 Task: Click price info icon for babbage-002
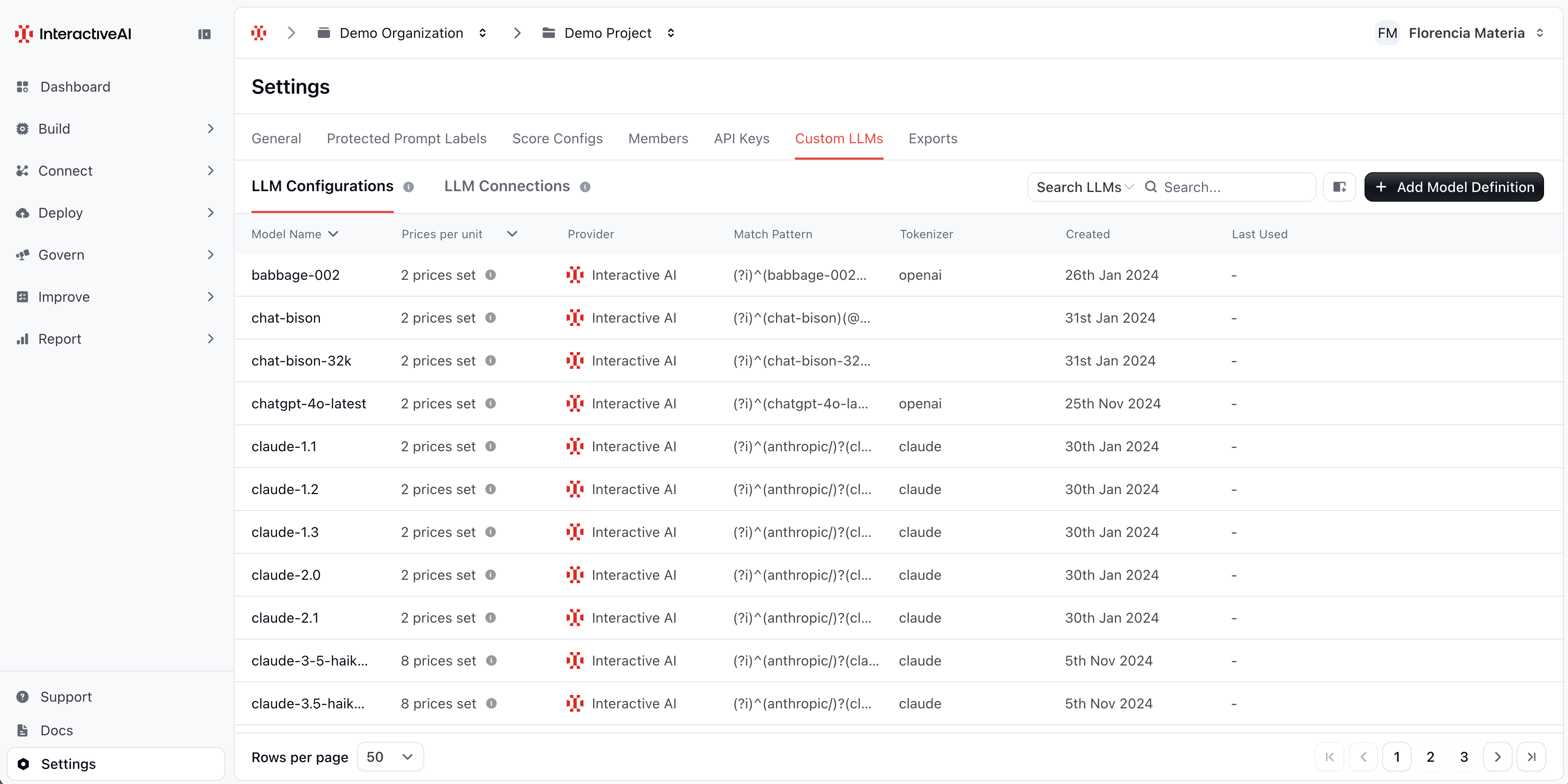pos(491,275)
